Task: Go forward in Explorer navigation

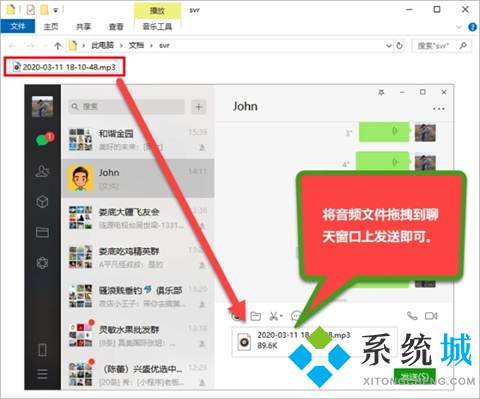Action: [31, 46]
